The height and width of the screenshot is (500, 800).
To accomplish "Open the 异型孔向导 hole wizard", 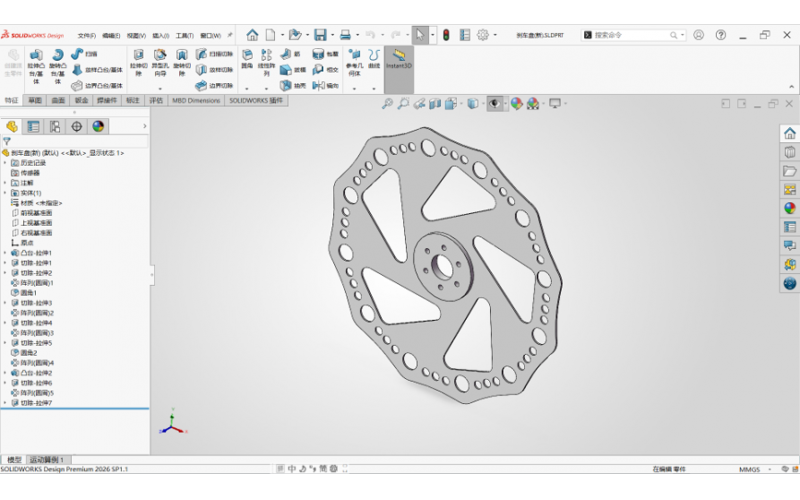I will point(160,62).
